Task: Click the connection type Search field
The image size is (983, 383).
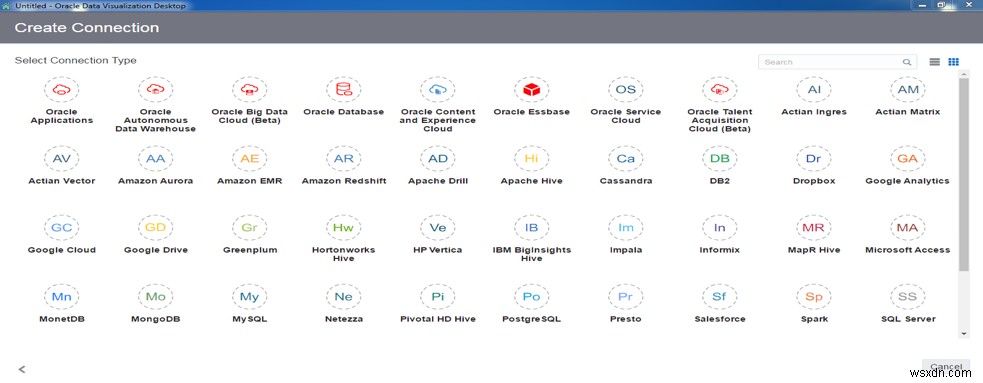Action: tap(838, 62)
